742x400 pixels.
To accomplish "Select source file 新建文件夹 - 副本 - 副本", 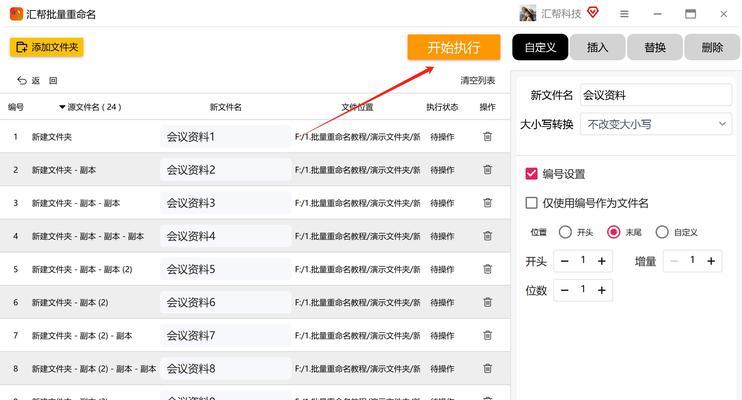I will click(76, 203).
